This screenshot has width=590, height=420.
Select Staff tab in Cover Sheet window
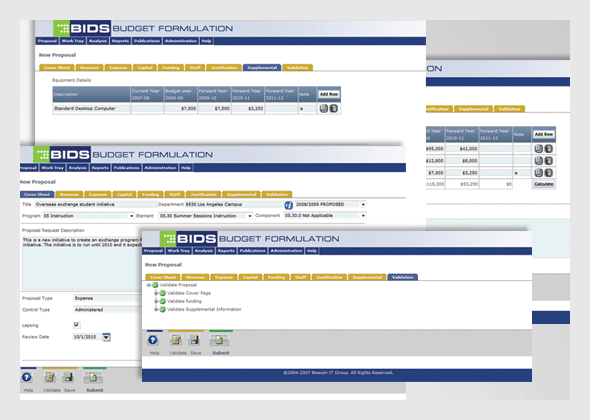click(175, 195)
